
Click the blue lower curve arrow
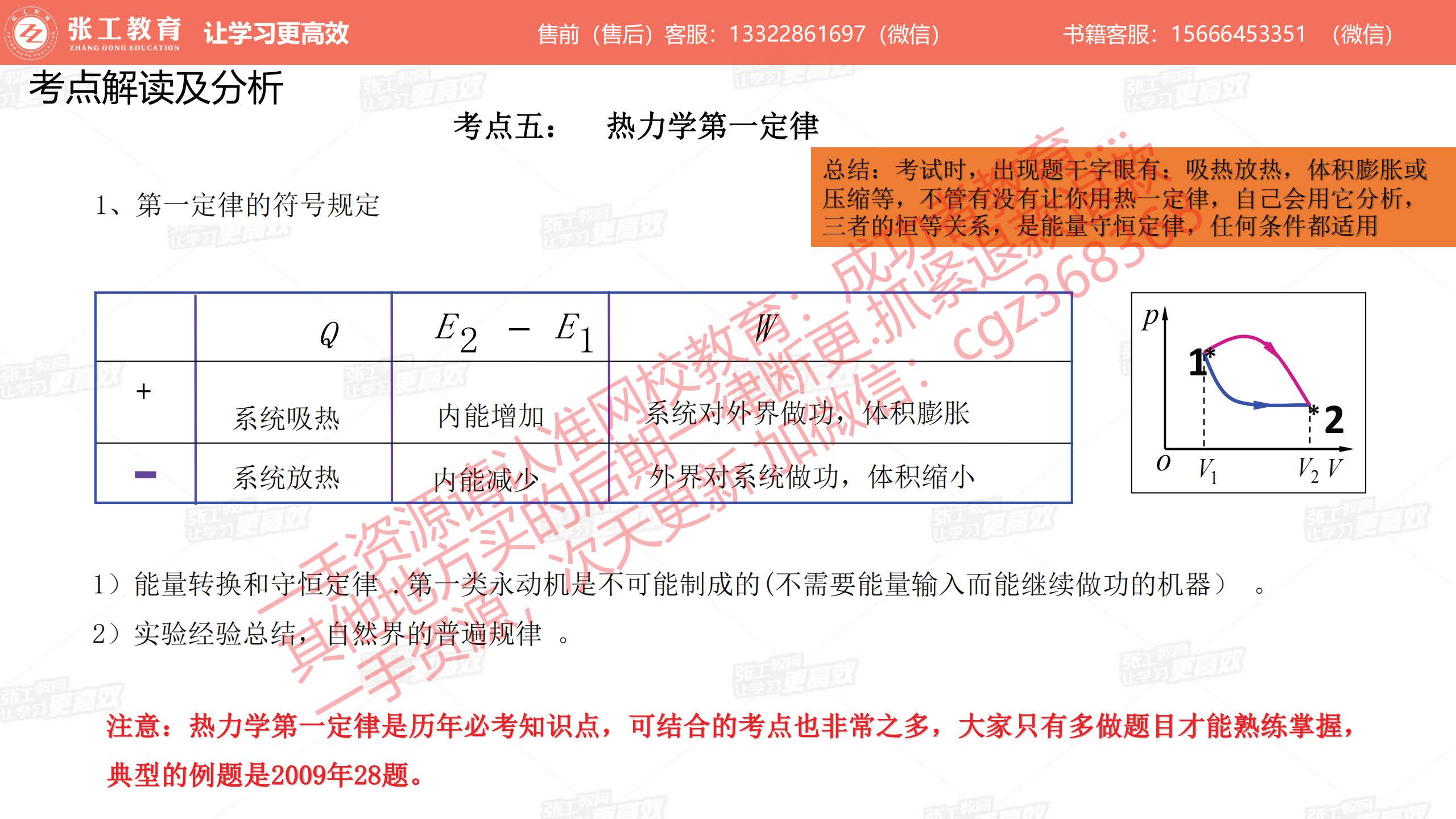pyautogui.click(x=1260, y=405)
